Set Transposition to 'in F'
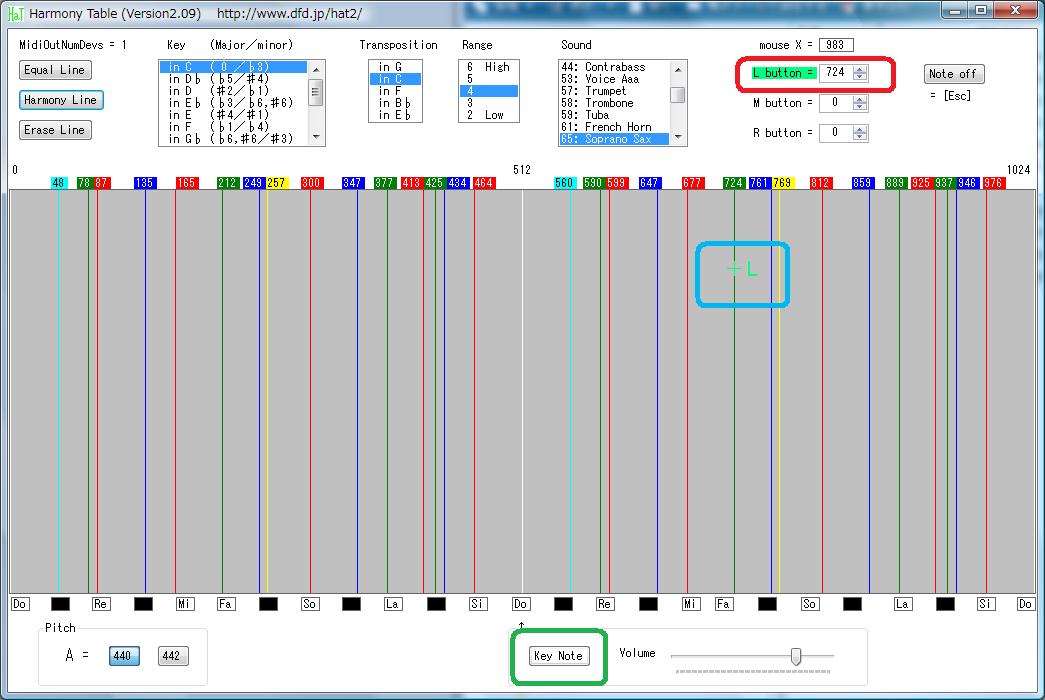Screen dimensions: 1045x700 click(x=395, y=91)
